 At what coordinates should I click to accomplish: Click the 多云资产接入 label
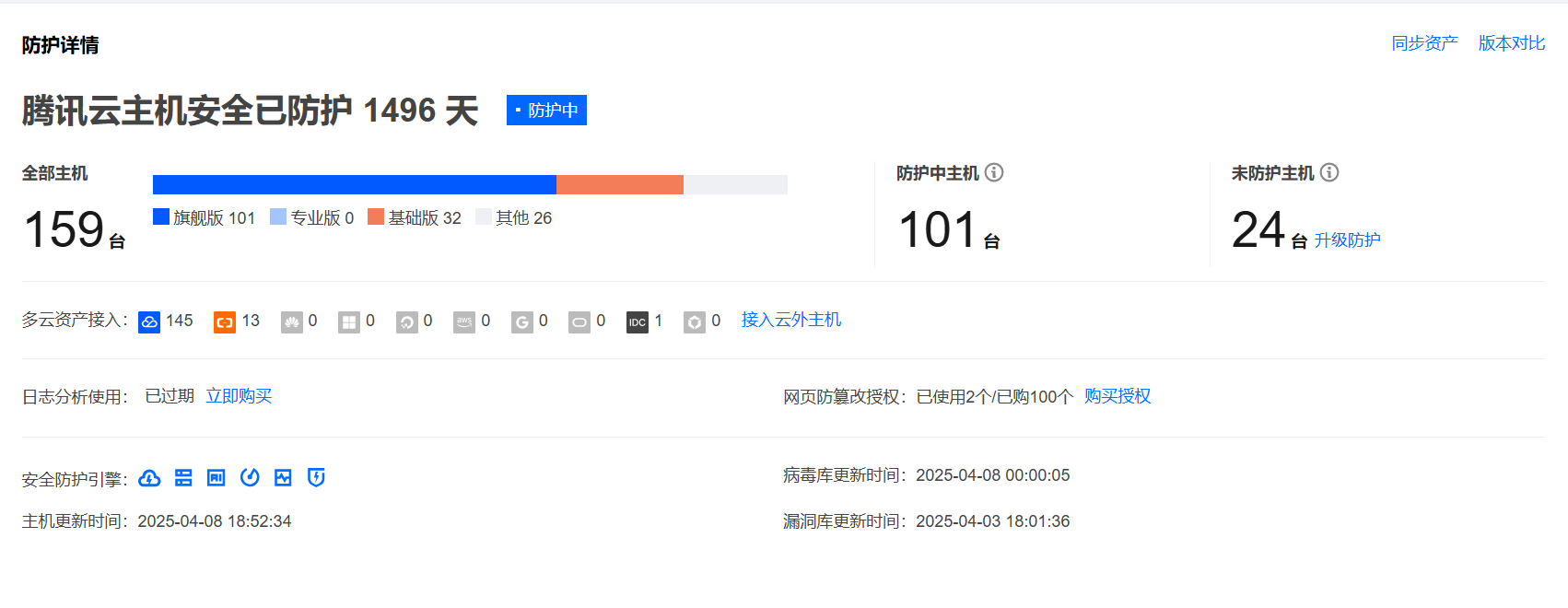click(76, 320)
